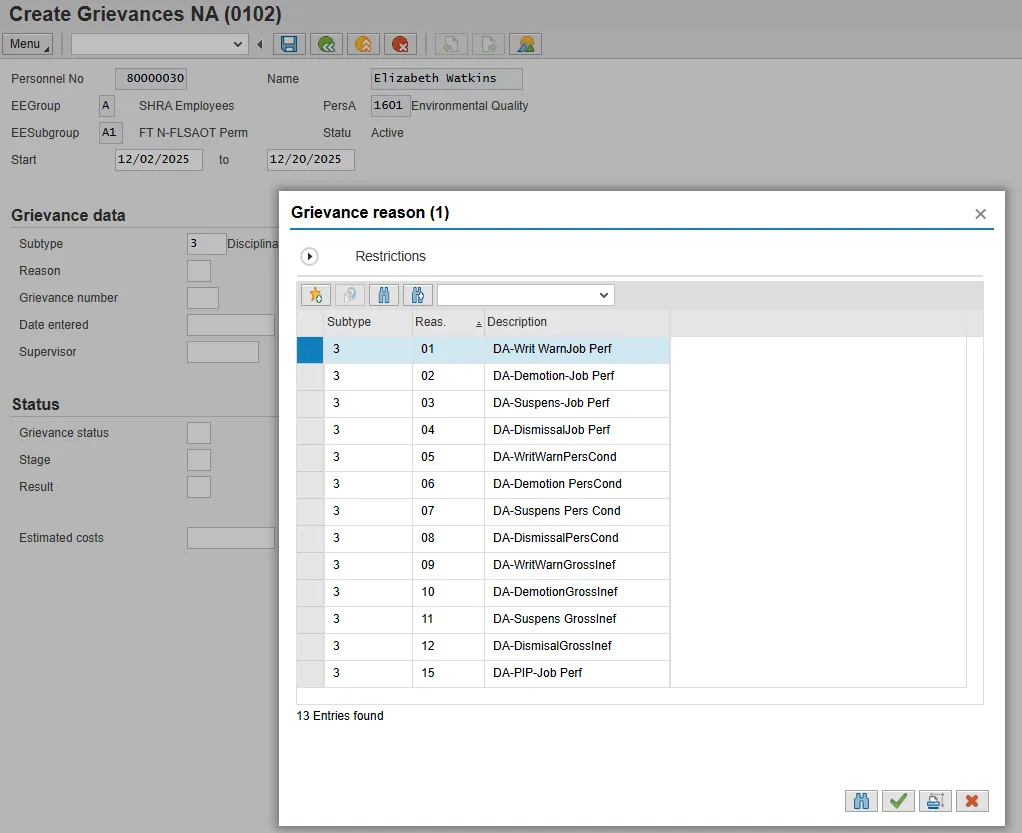The image size is (1022, 833).
Task: Open the Menu button
Action: [x=28, y=44]
